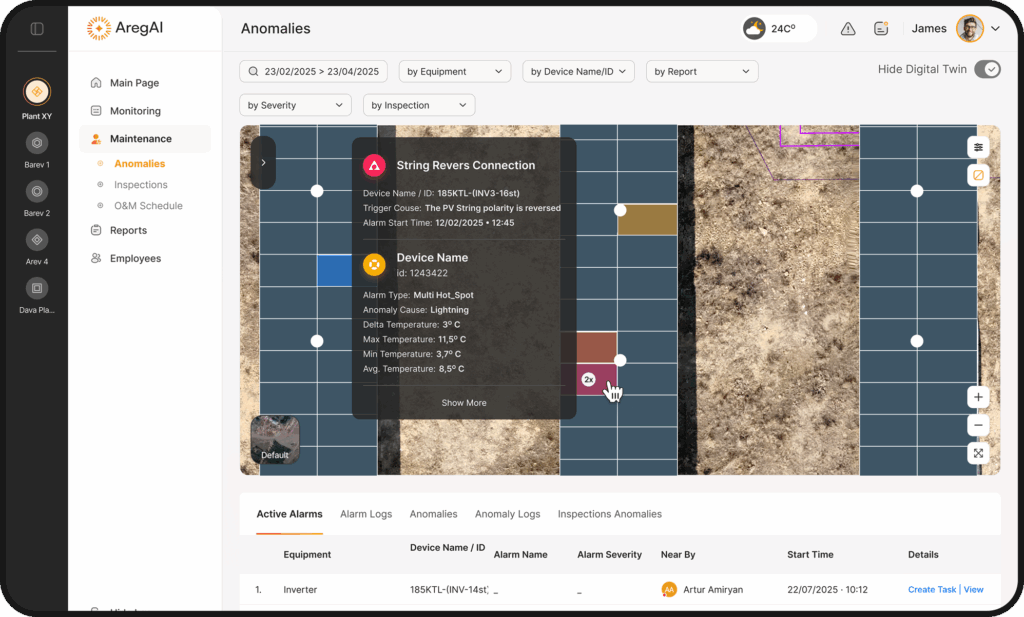Switch to the Alarm Logs tab

(x=366, y=514)
